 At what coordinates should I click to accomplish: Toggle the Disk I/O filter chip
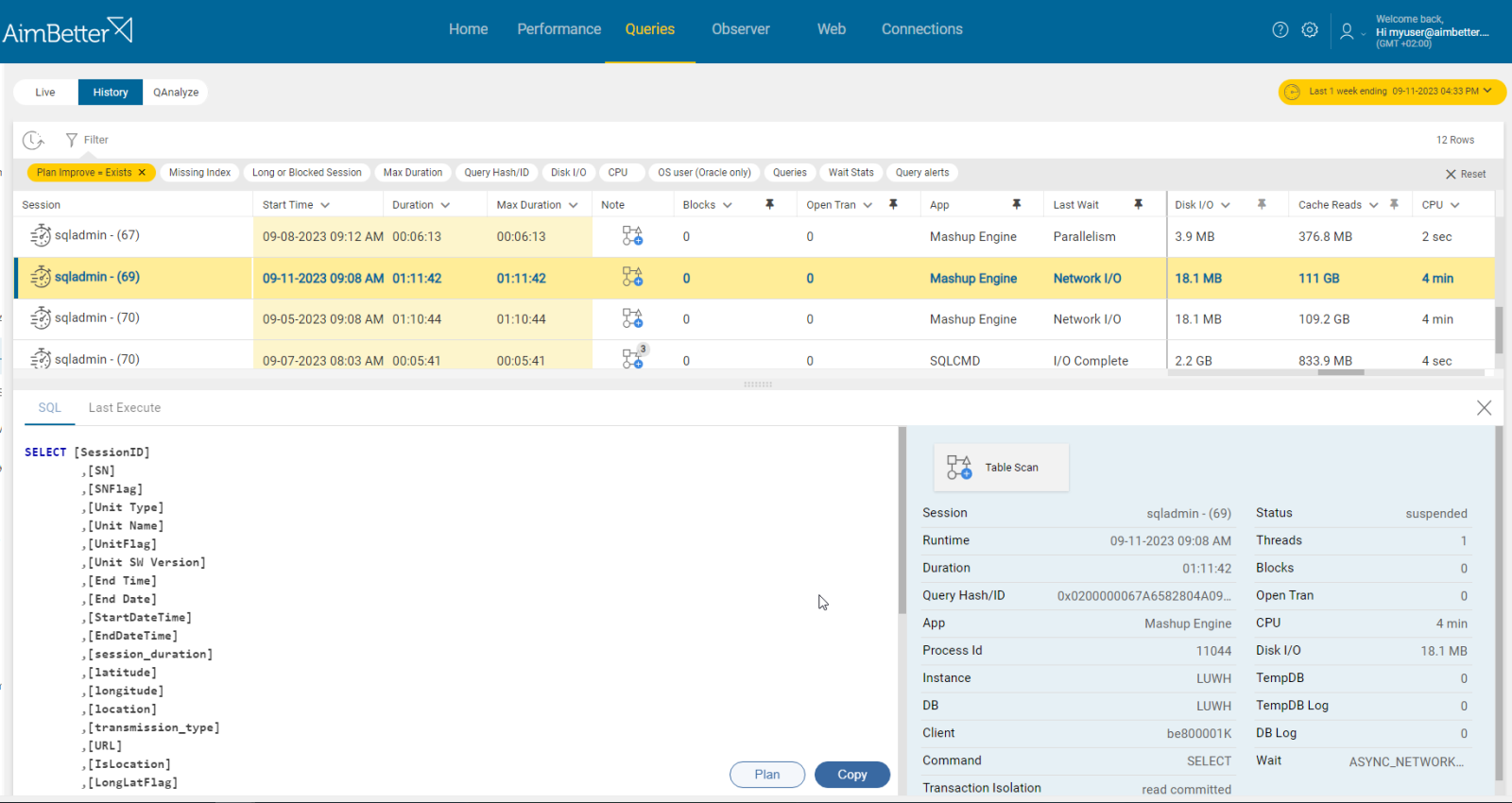tap(569, 173)
